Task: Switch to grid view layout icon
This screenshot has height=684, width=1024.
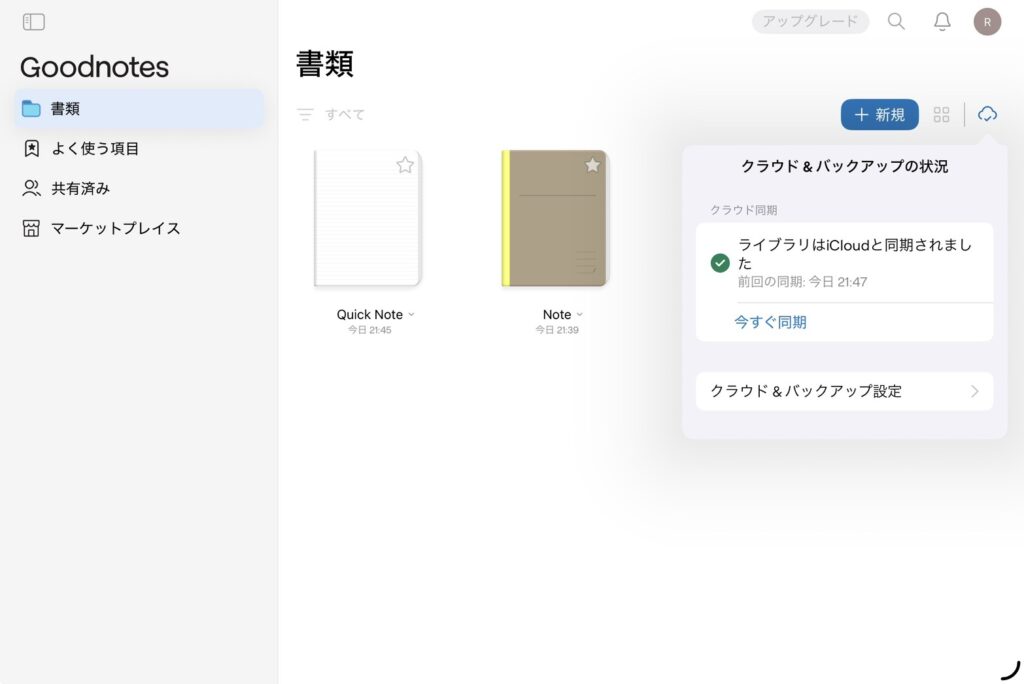Action: click(941, 115)
